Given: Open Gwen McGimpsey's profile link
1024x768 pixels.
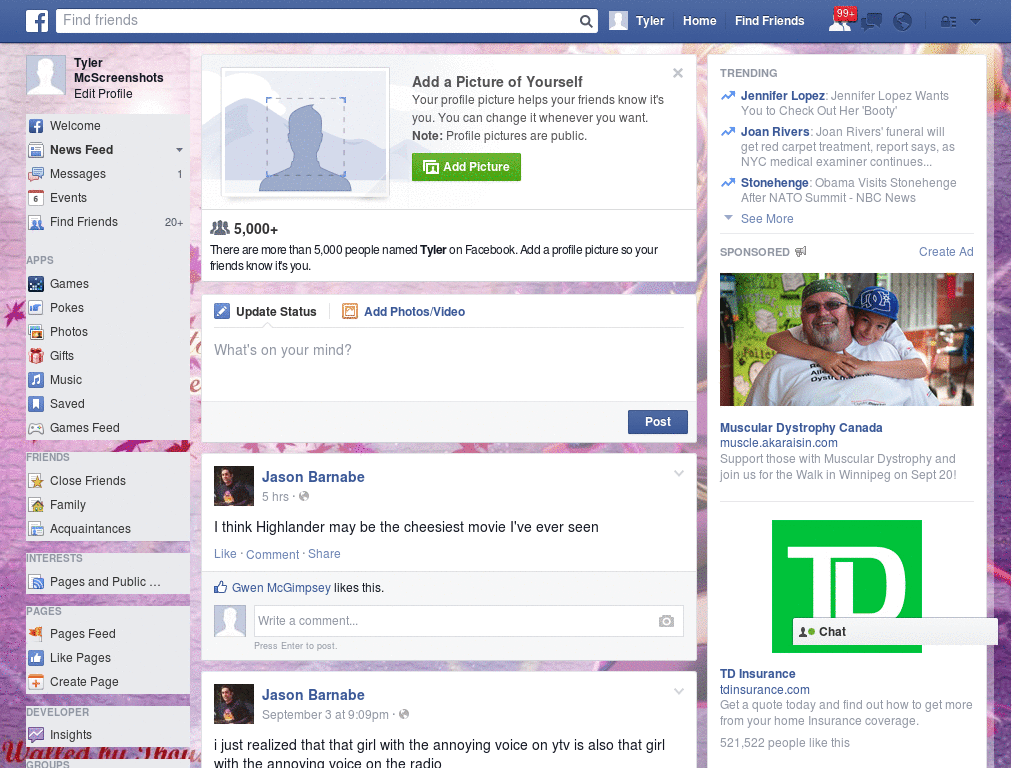Looking at the screenshot, I should coord(281,588).
